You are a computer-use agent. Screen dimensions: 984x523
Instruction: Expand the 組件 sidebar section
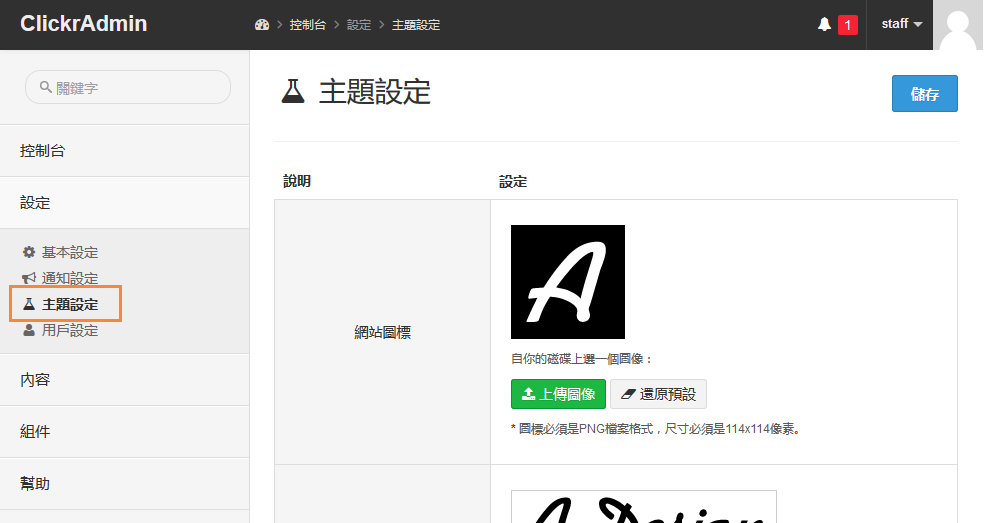pos(125,432)
